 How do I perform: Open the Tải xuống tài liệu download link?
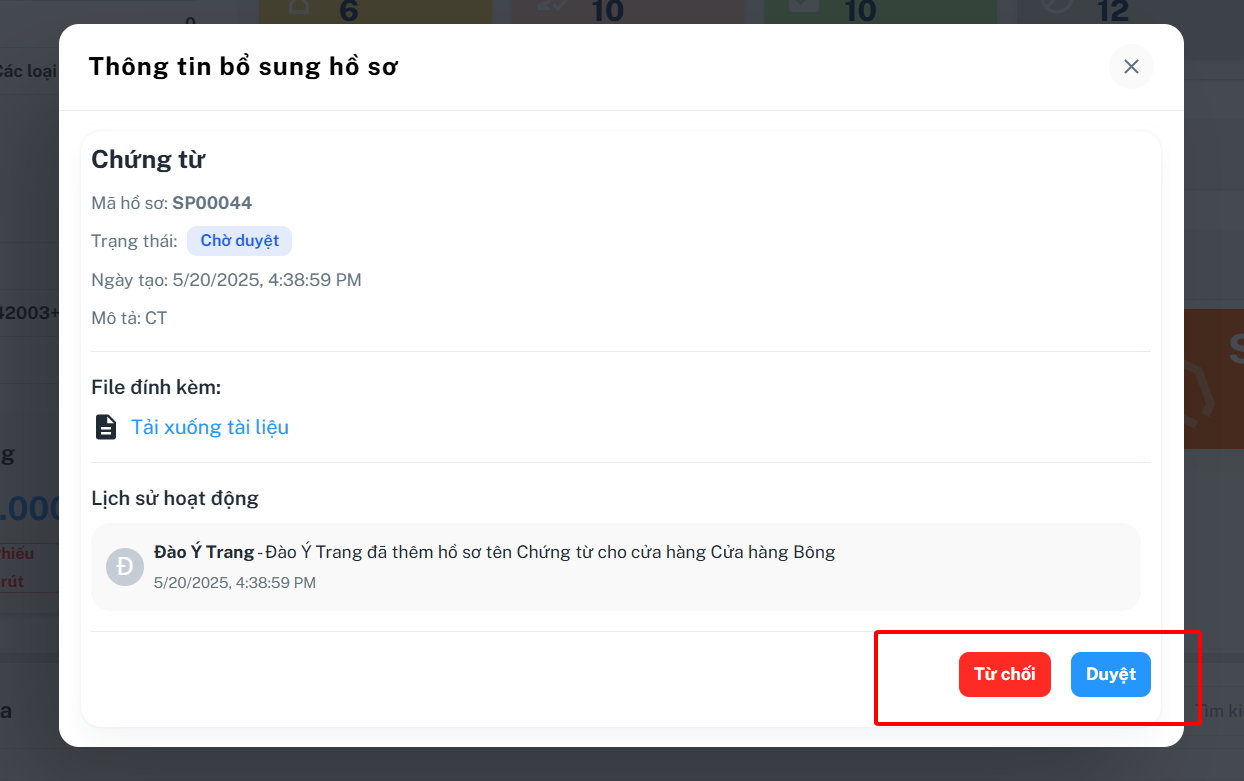[210, 427]
